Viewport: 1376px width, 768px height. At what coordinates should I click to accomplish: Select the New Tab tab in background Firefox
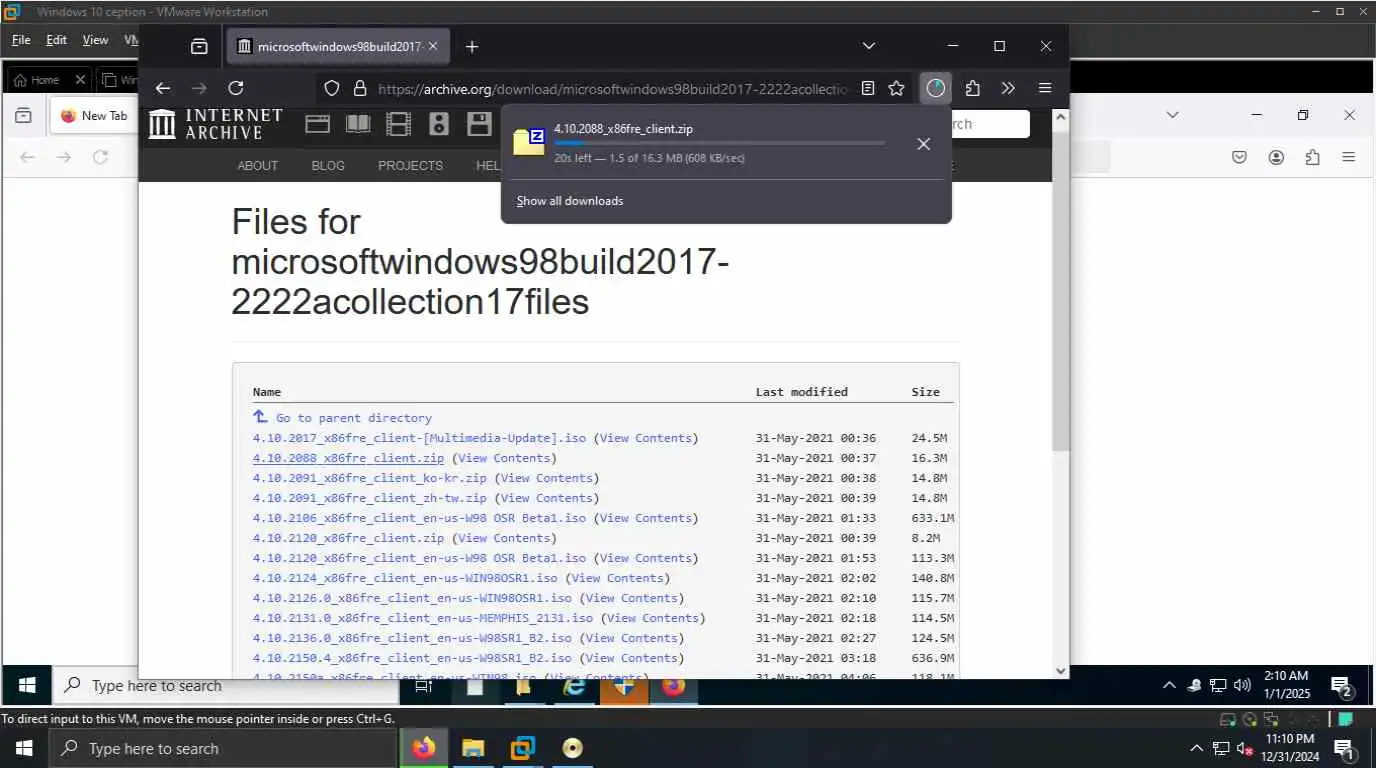pyautogui.click(x=96, y=116)
